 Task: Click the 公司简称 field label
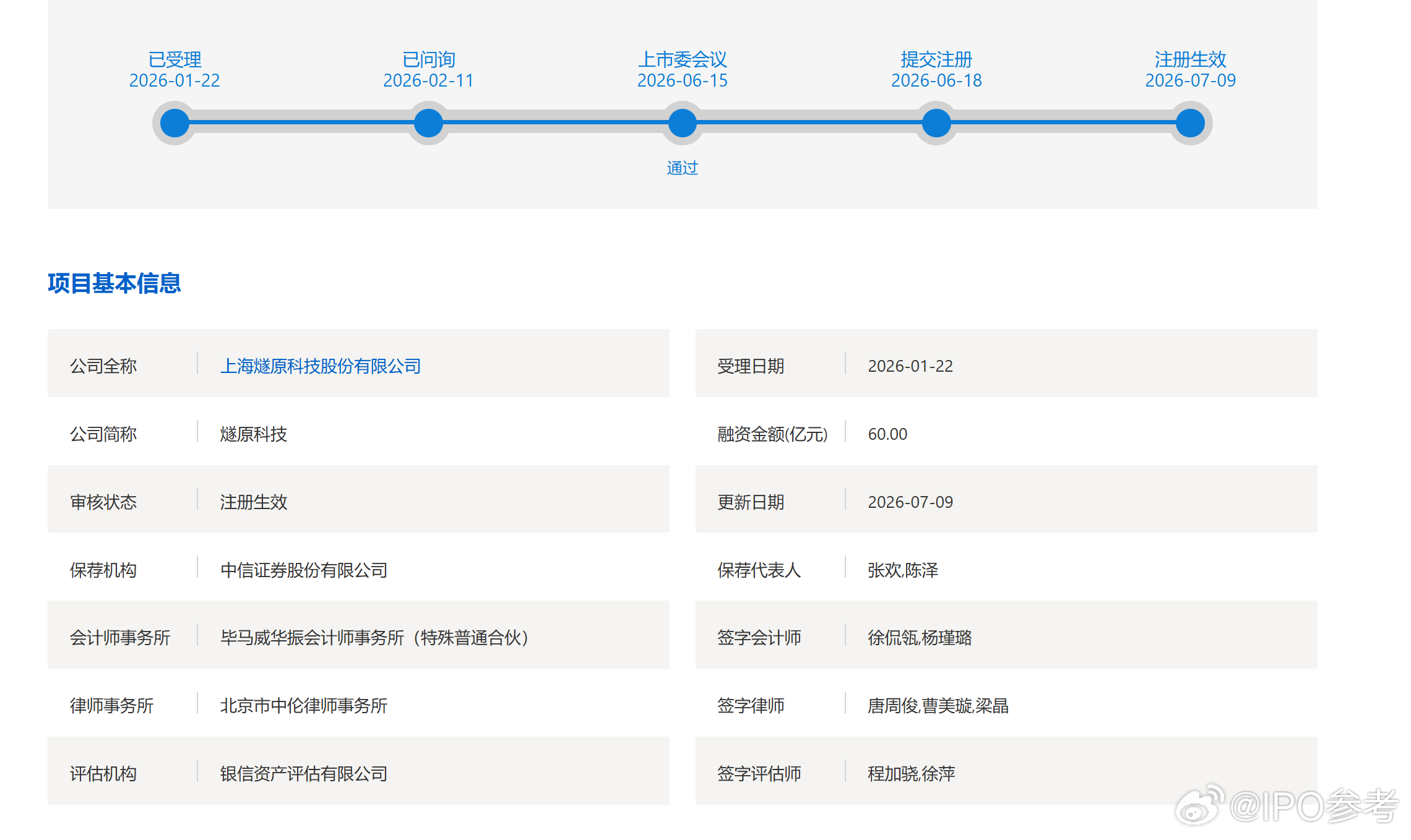(103, 434)
